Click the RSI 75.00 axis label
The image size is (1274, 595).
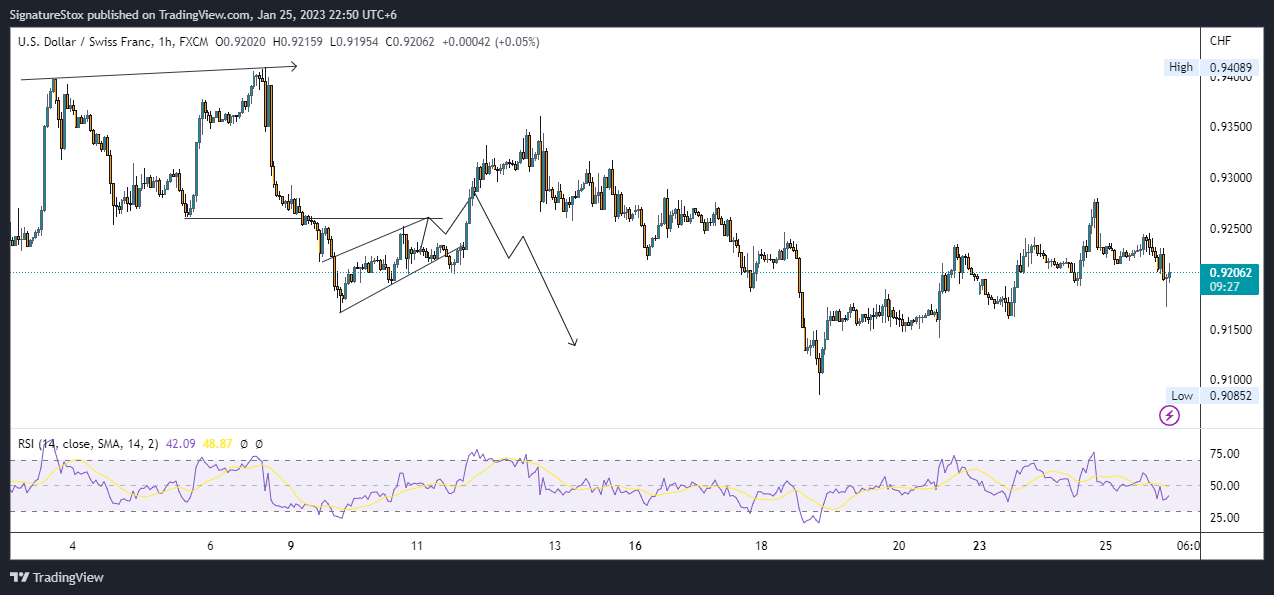click(1224, 454)
